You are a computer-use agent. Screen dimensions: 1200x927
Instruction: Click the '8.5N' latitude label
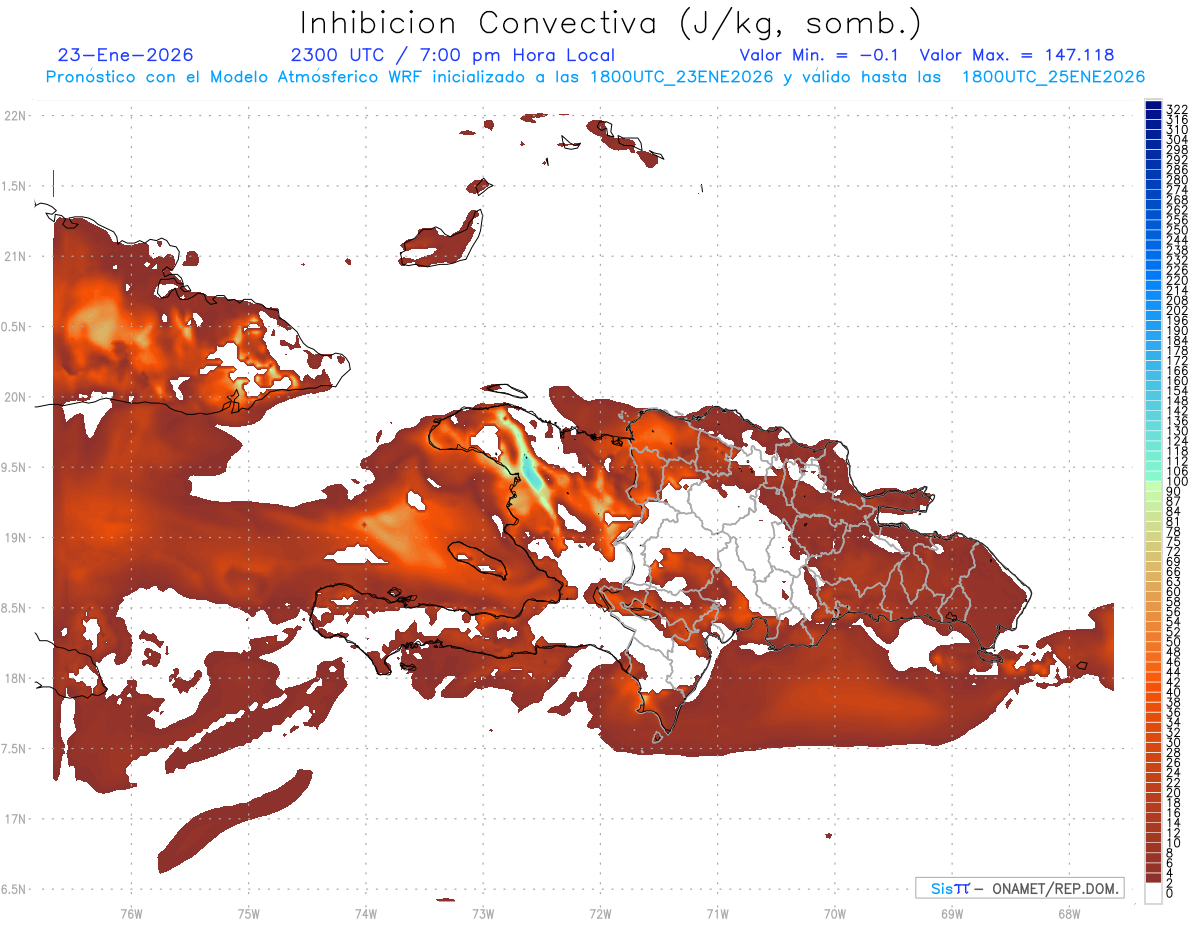(15, 608)
